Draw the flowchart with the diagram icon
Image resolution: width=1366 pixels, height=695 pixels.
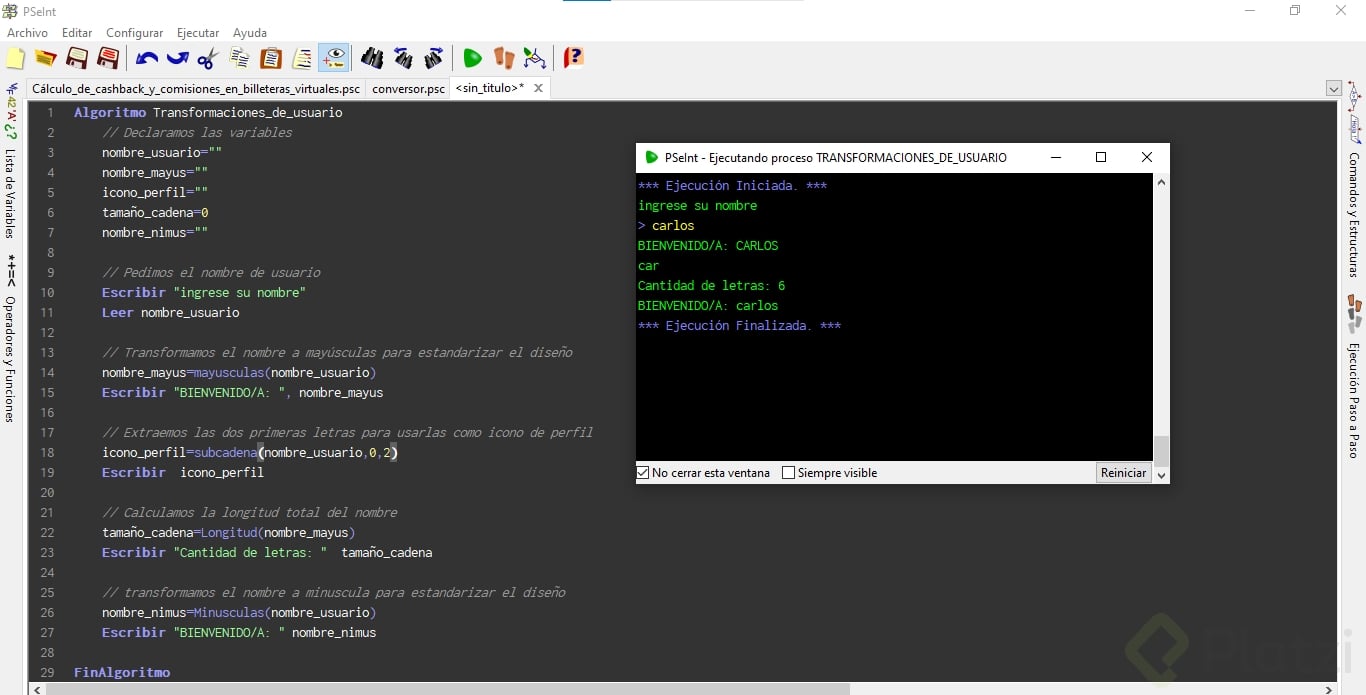coord(535,58)
